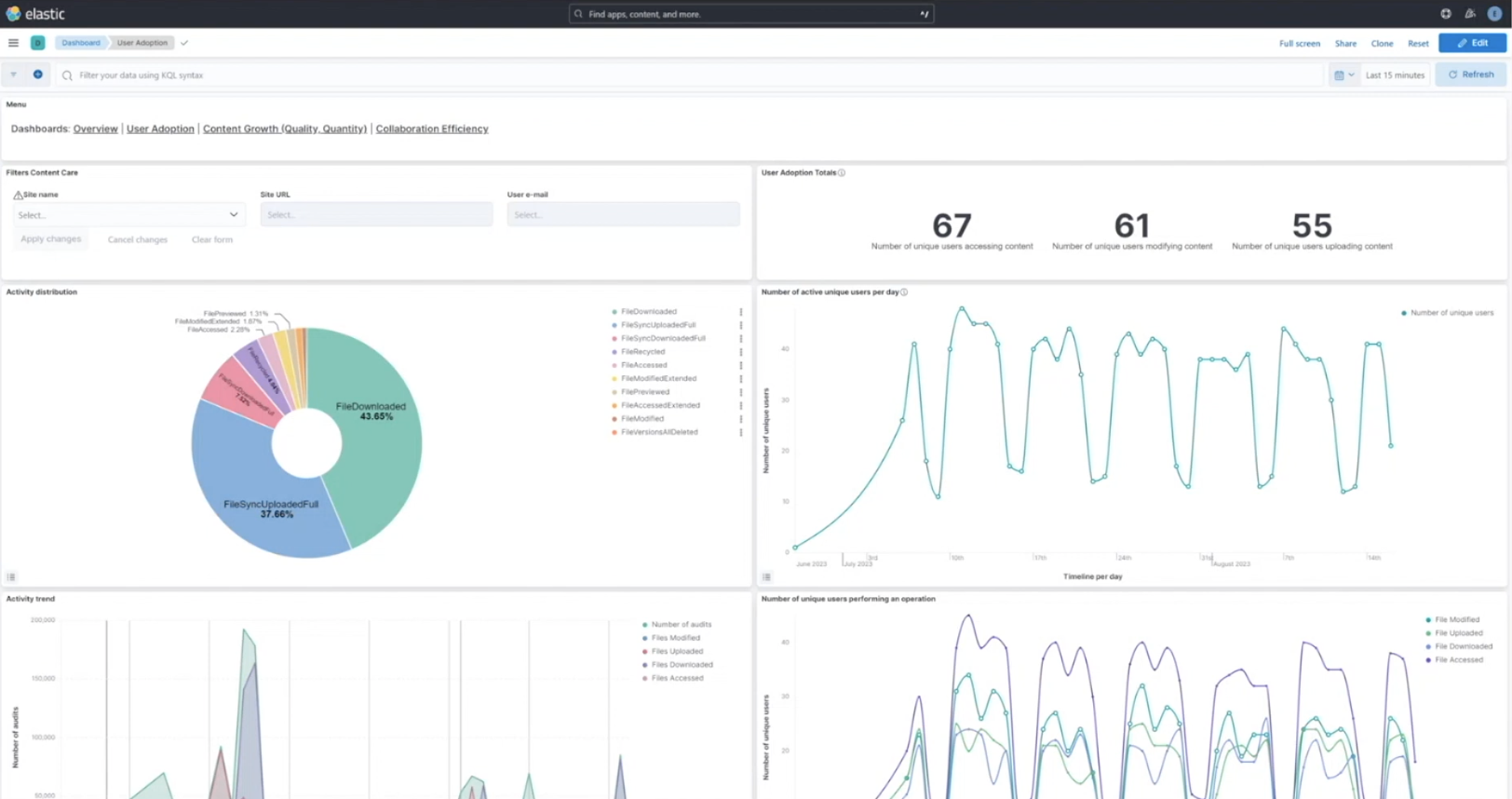Open options dots for FileAccessedExtended legend item
The height and width of the screenshot is (799, 1512).
(741, 406)
